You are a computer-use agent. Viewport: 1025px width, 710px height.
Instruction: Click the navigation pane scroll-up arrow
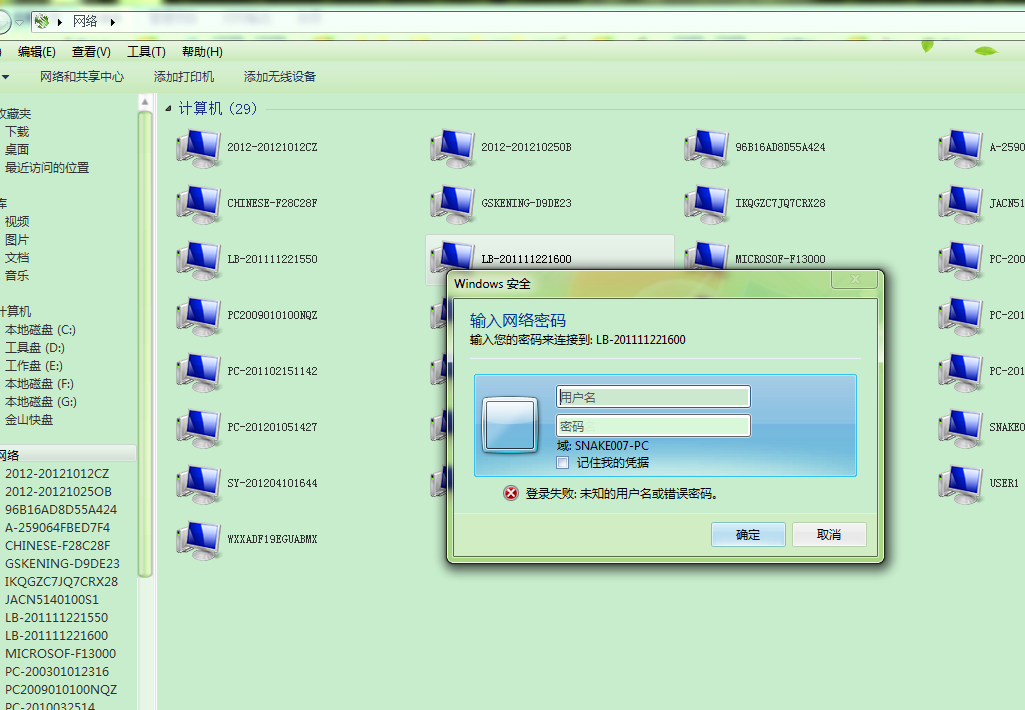[x=145, y=102]
